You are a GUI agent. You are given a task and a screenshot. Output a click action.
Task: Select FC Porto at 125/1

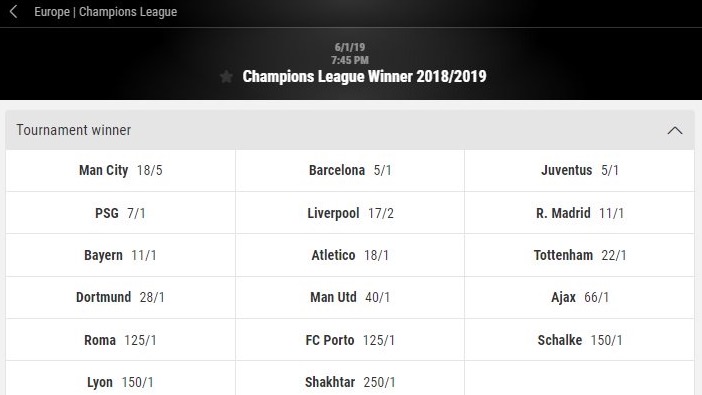point(350,340)
